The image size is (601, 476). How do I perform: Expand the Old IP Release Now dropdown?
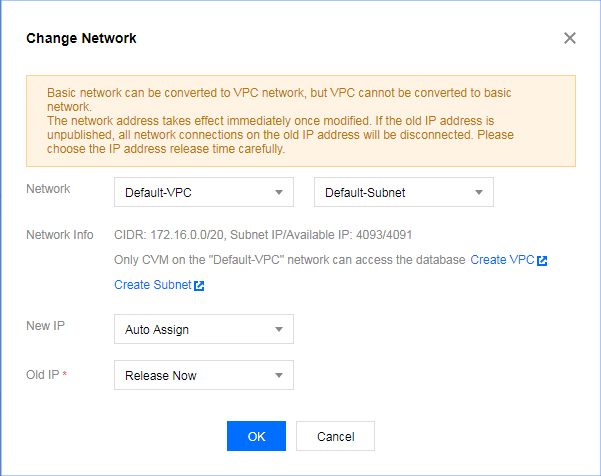(204, 376)
